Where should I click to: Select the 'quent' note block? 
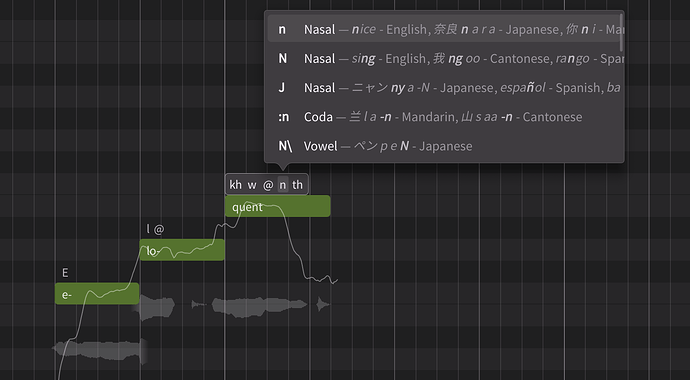tap(278, 206)
